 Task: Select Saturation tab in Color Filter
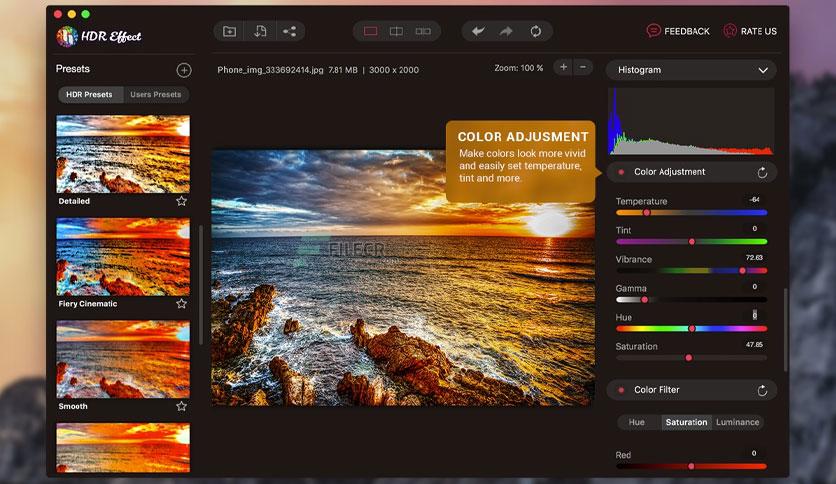(x=686, y=422)
